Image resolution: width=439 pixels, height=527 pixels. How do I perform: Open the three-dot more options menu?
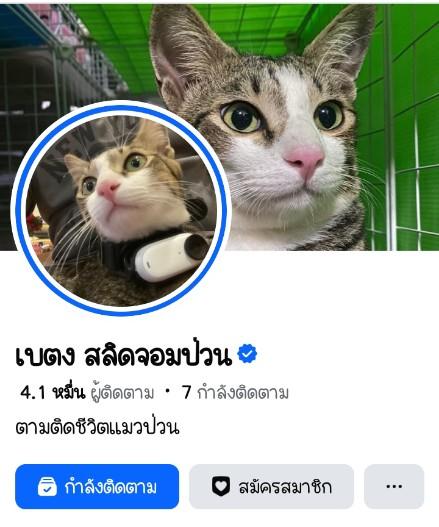tap(394, 486)
